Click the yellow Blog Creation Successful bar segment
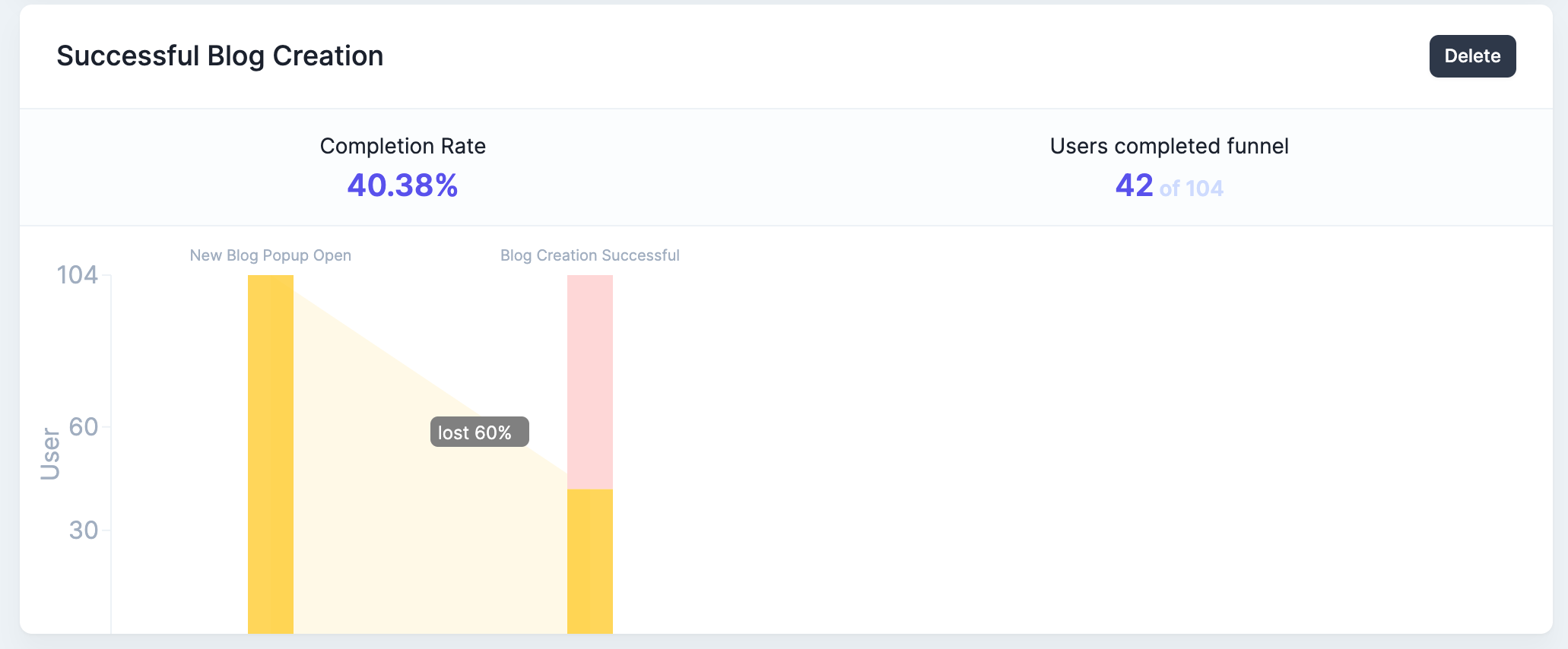1568x649 pixels. (590, 562)
